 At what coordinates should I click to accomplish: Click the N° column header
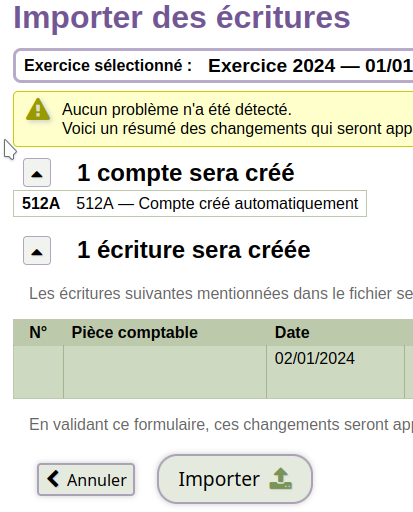coord(38,332)
